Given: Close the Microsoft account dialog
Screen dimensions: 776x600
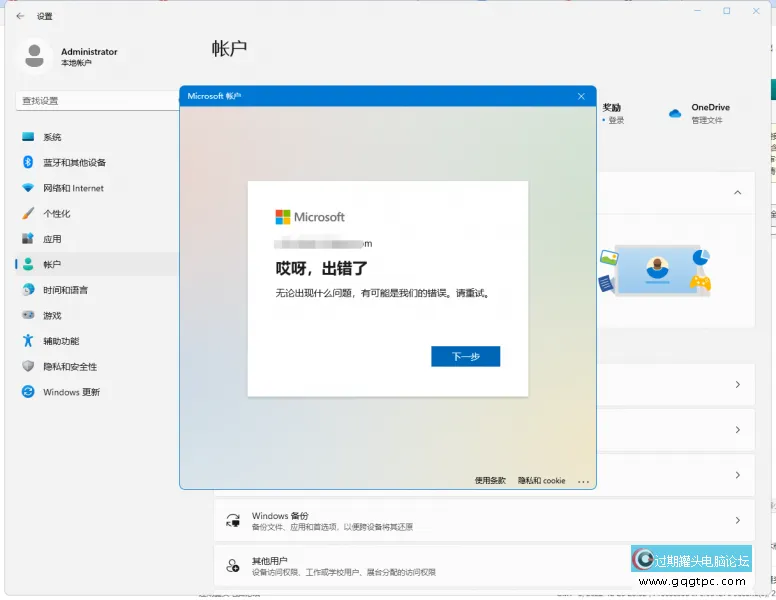Looking at the screenshot, I should [x=581, y=96].
